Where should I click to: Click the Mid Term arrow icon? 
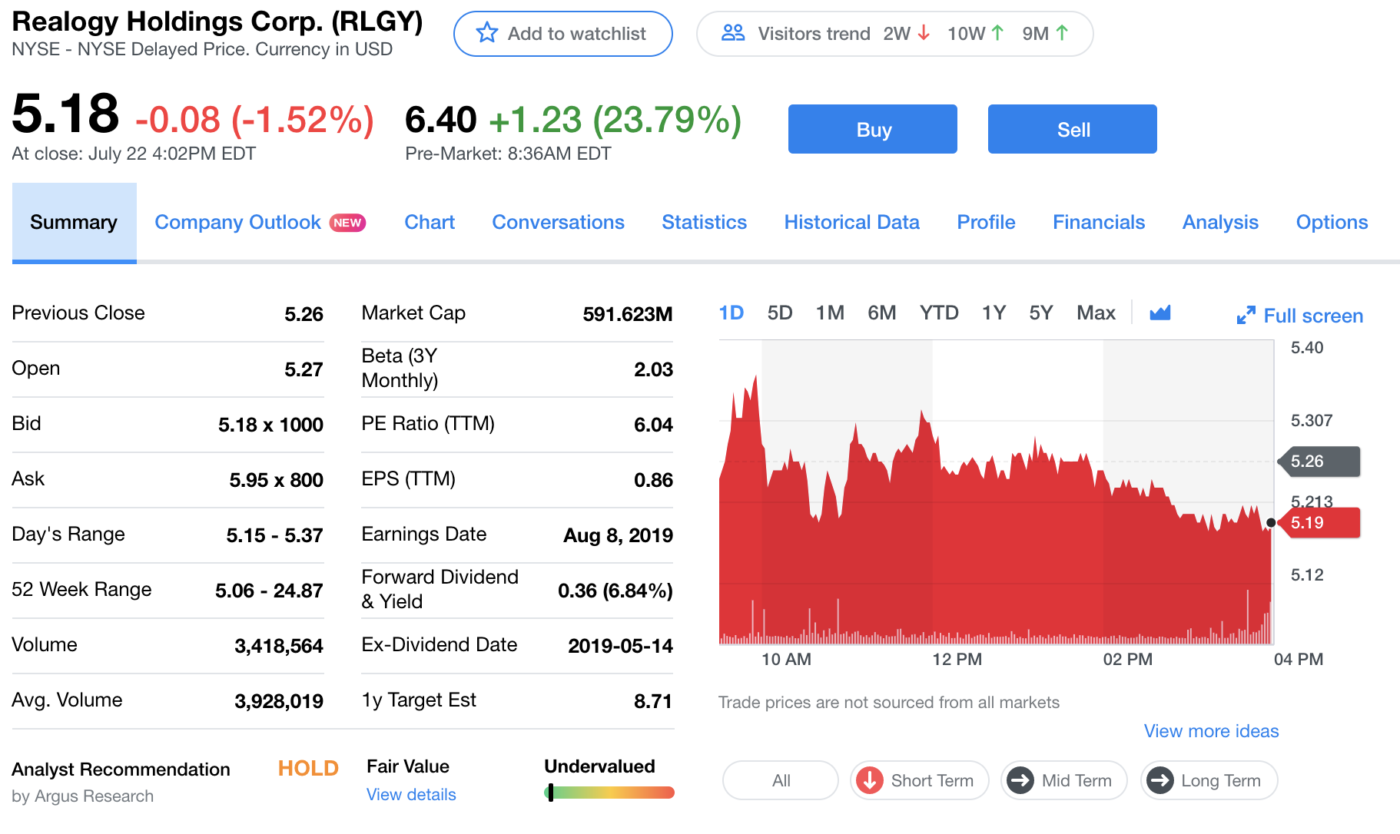pyautogui.click(x=1020, y=781)
